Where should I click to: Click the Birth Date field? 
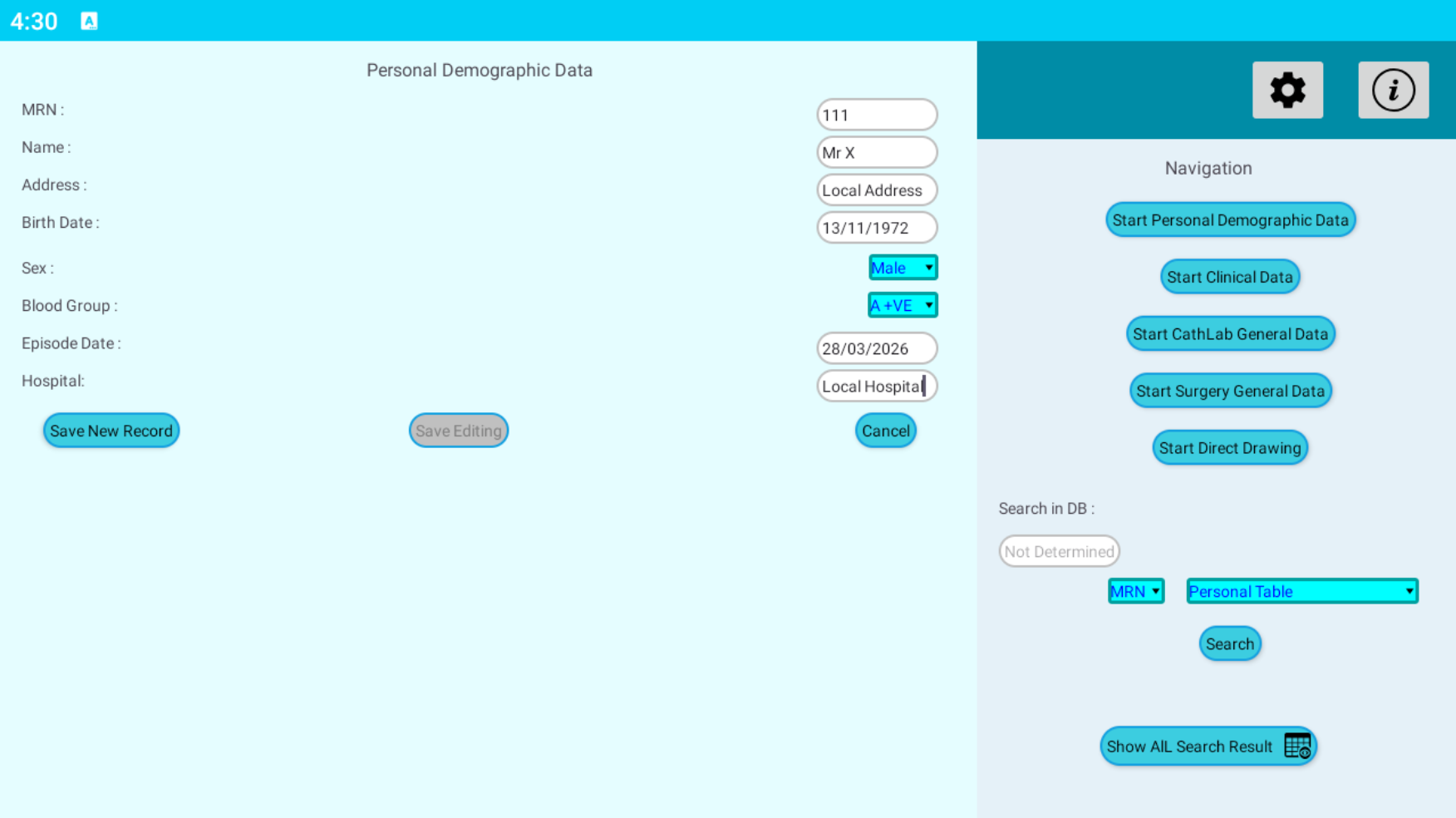coord(877,228)
